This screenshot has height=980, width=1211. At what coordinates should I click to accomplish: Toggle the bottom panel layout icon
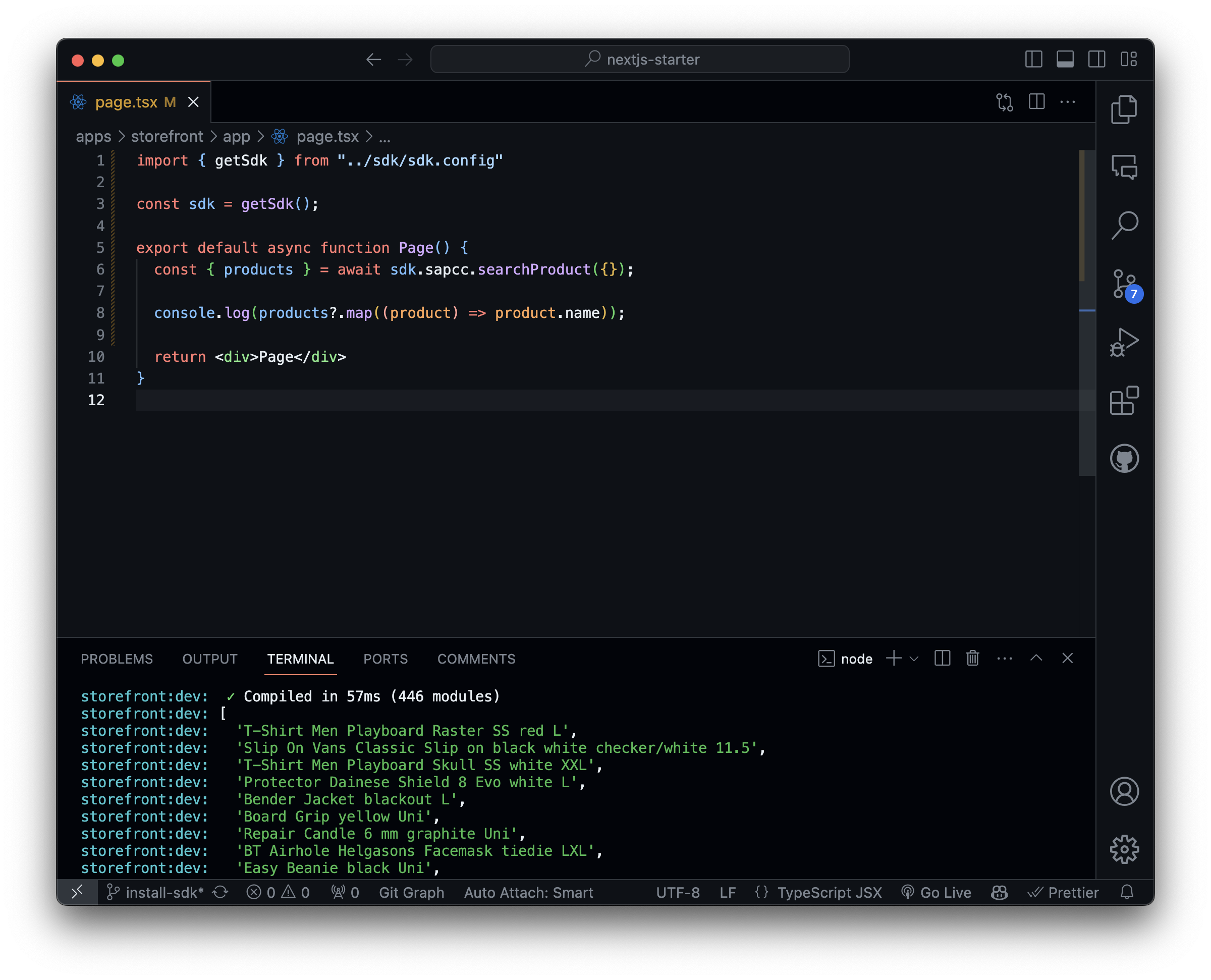1064,59
